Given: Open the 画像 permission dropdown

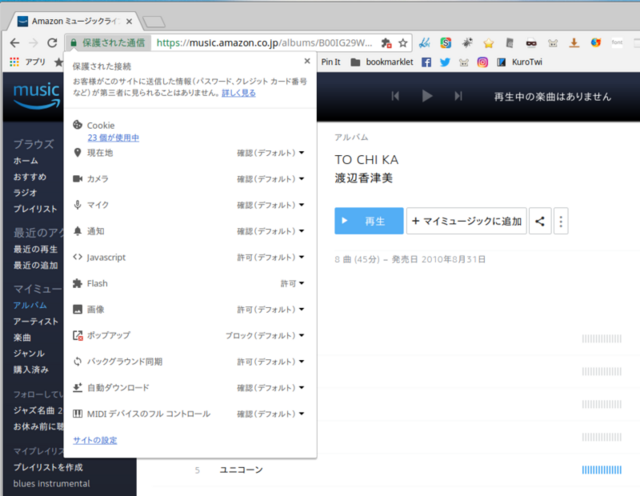Looking at the screenshot, I should tap(271, 310).
